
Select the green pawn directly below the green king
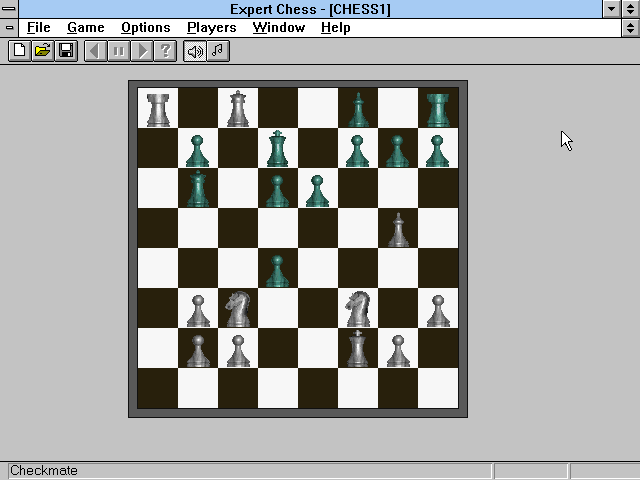tap(278, 191)
